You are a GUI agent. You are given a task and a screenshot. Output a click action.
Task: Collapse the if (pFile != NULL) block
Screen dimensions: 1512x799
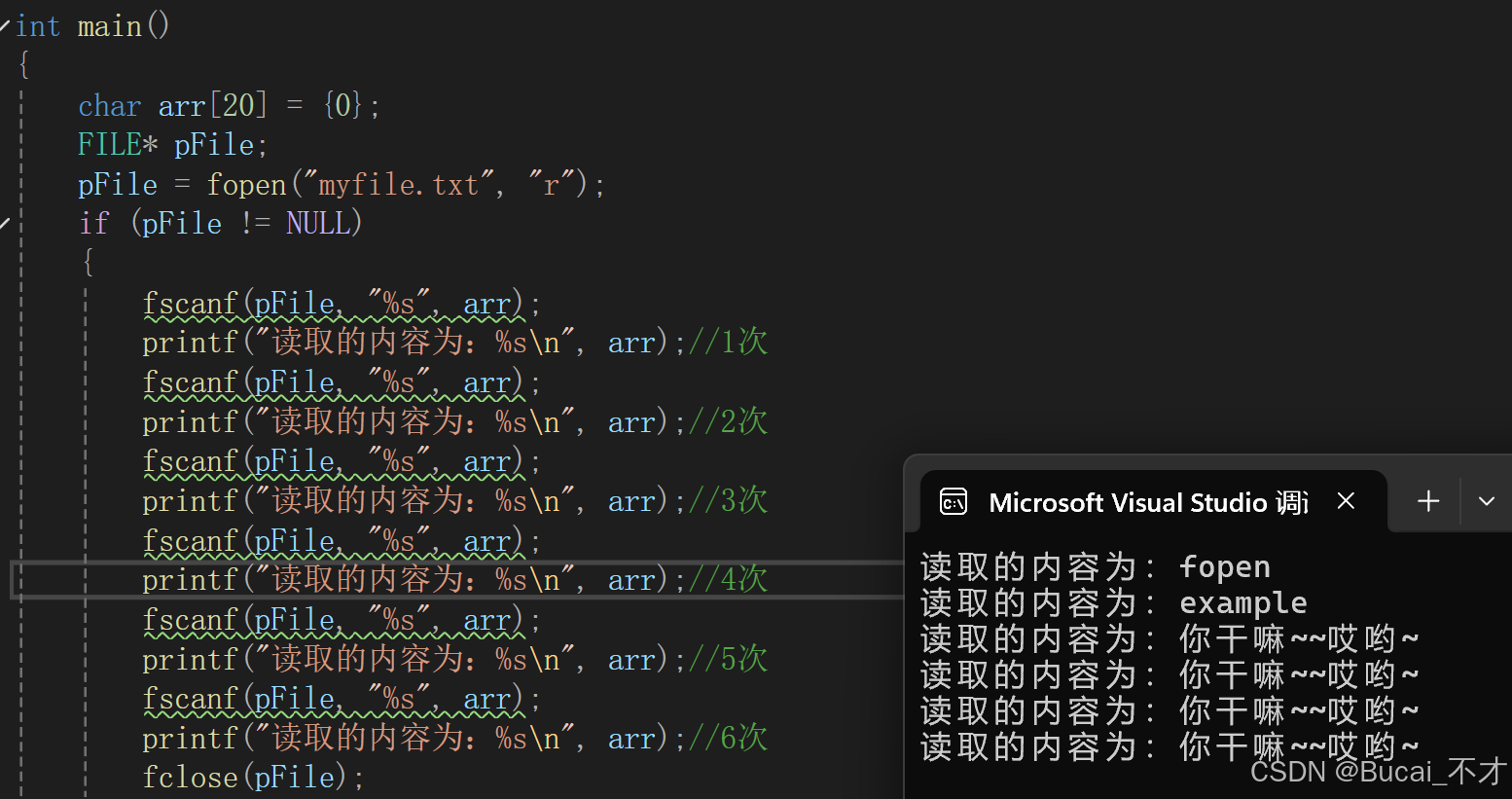click(x=5, y=224)
